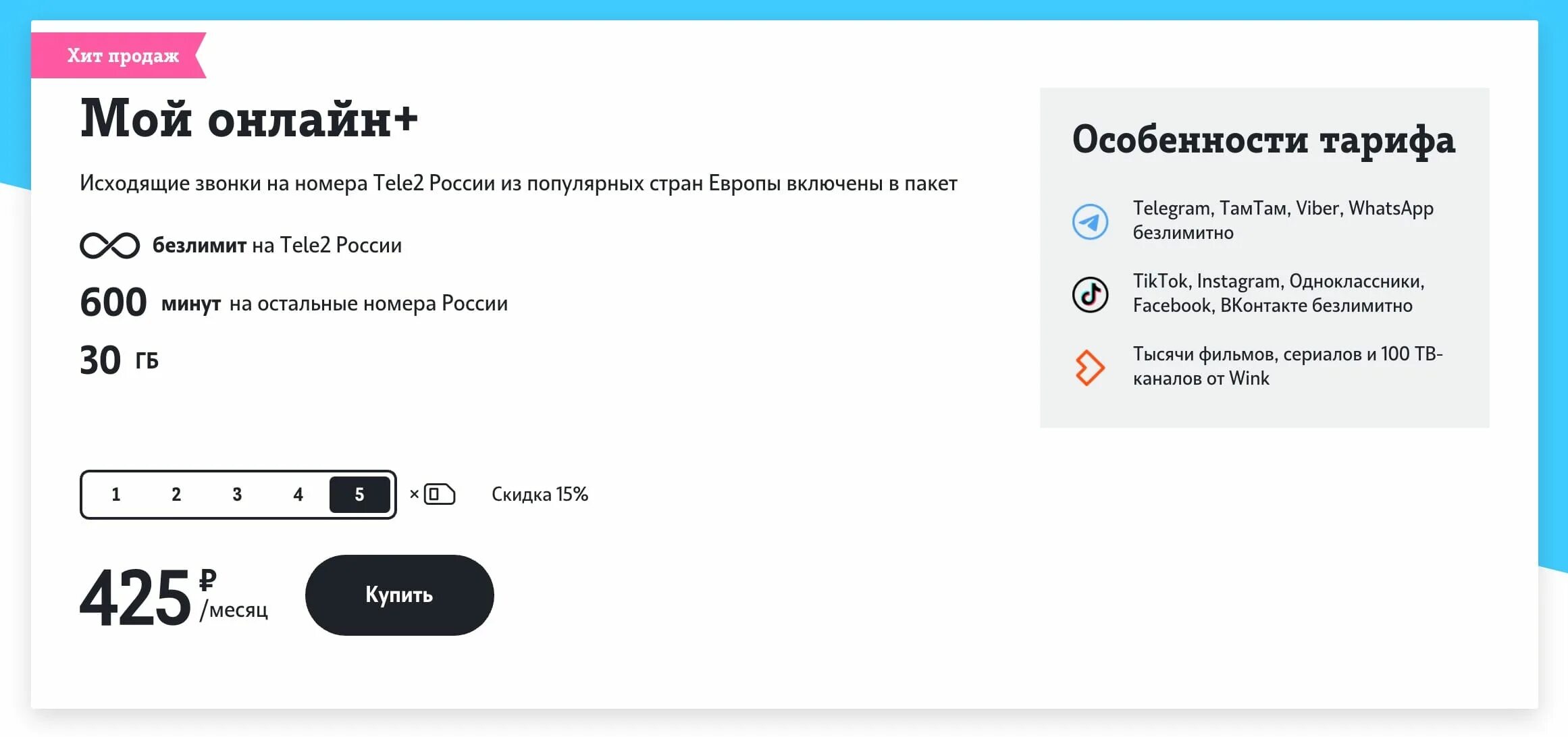Click the 425 ₽/месяц price

pyautogui.click(x=174, y=597)
